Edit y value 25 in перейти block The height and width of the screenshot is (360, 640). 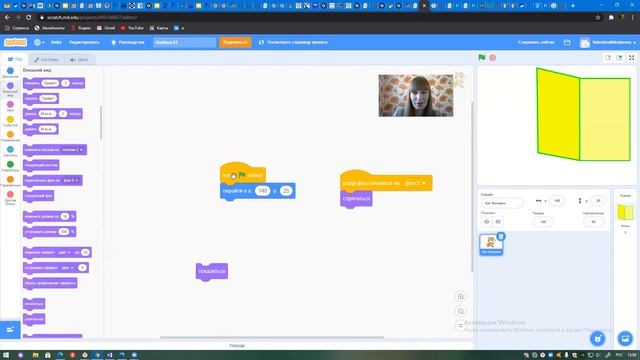(x=286, y=191)
